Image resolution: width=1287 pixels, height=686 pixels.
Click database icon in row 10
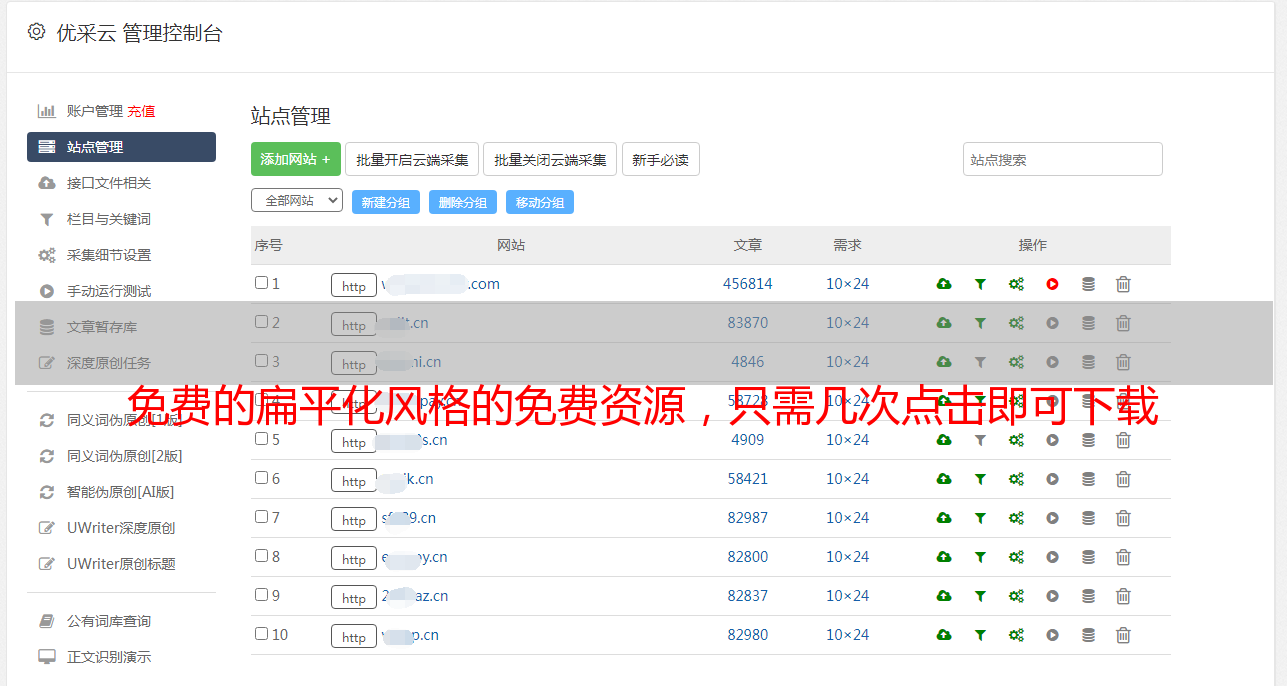[x=1088, y=635]
